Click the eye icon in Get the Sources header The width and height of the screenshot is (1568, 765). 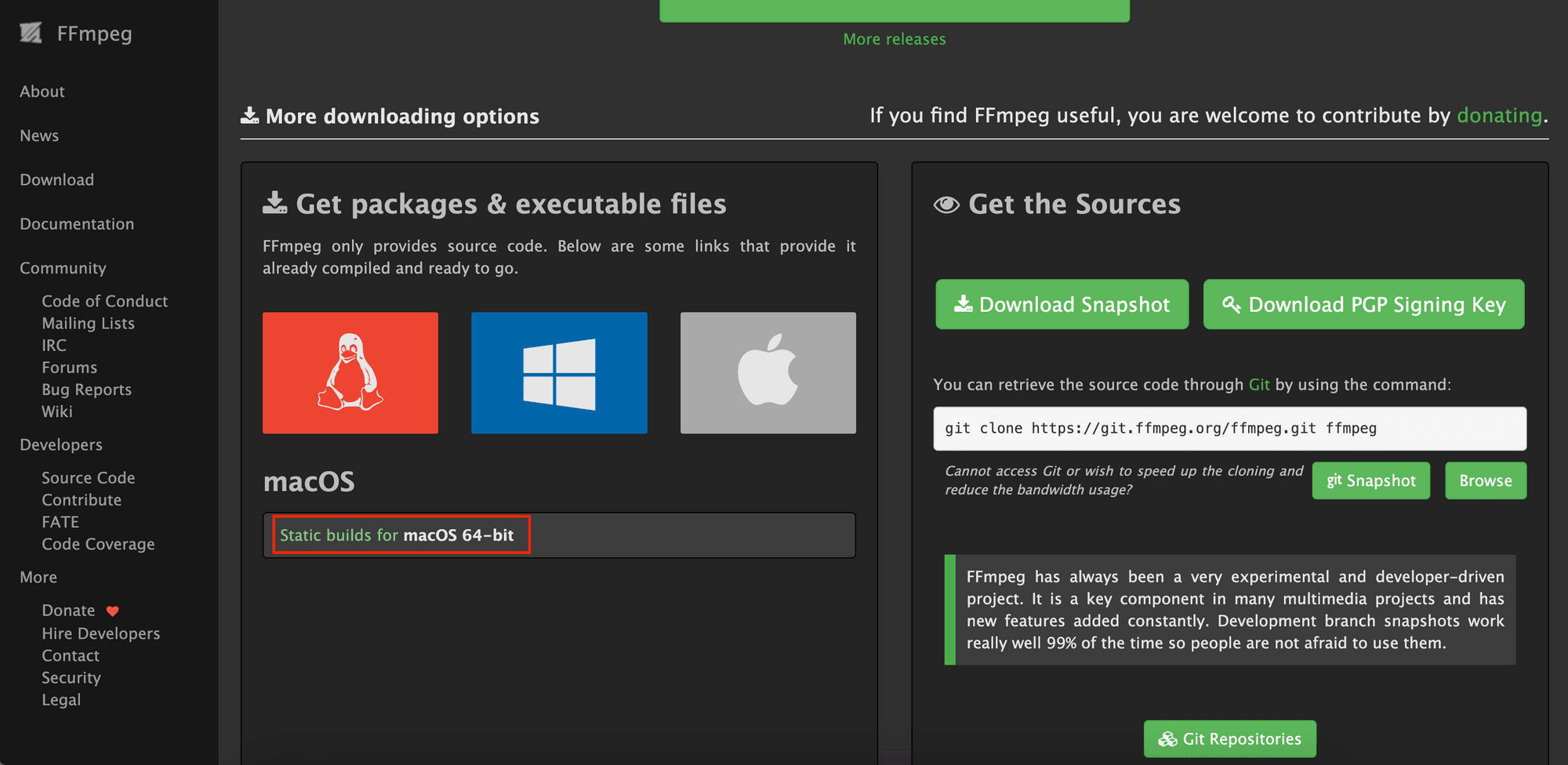[946, 204]
